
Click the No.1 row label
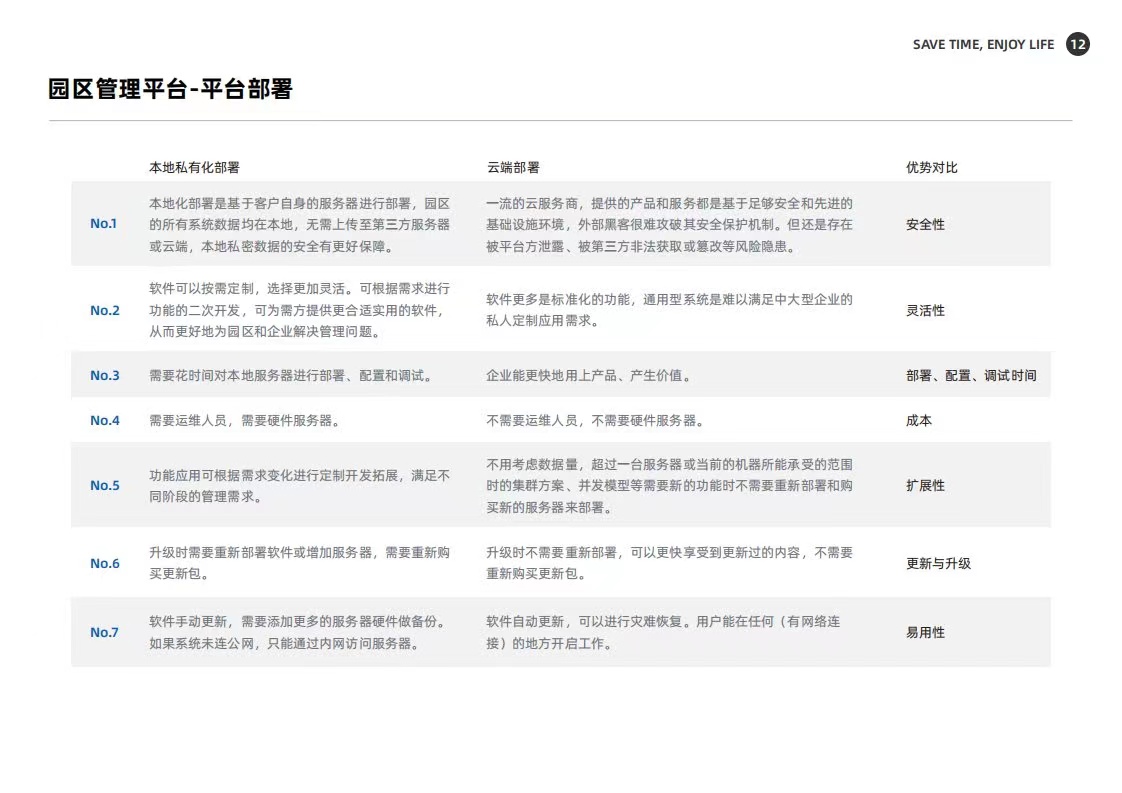104,223
